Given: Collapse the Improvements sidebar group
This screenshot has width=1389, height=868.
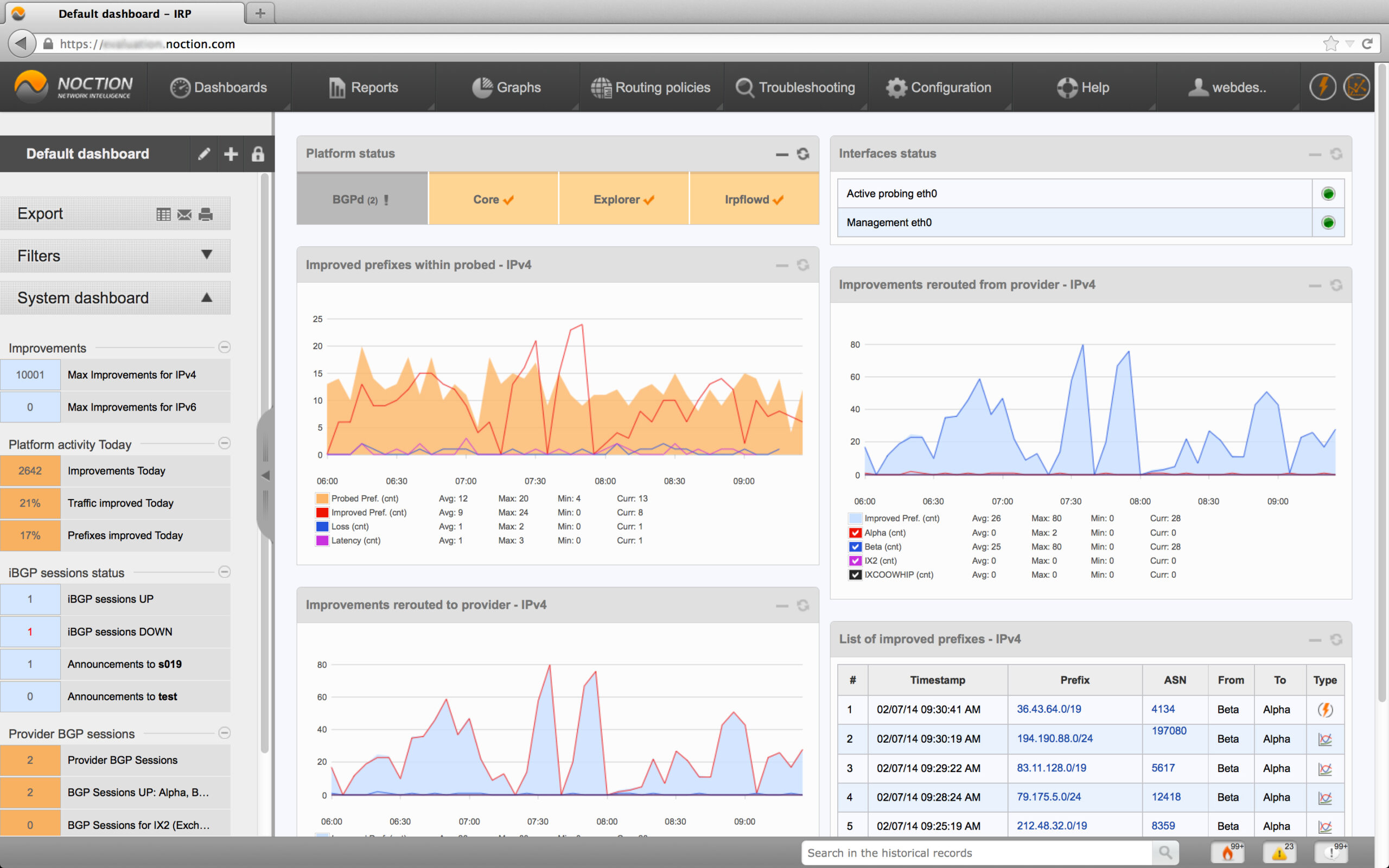Looking at the screenshot, I should pos(225,347).
